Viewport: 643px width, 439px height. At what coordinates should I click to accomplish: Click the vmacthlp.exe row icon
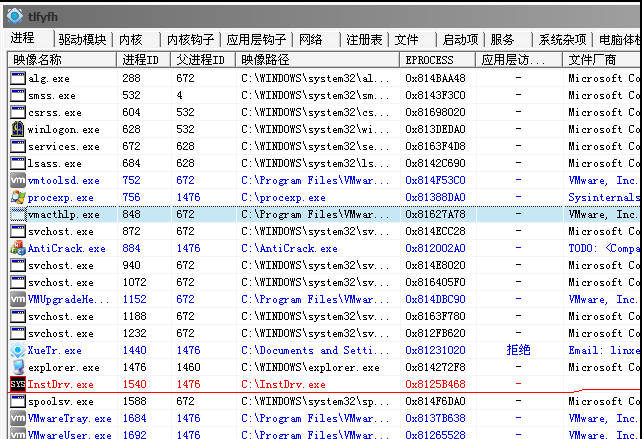coord(18,214)
